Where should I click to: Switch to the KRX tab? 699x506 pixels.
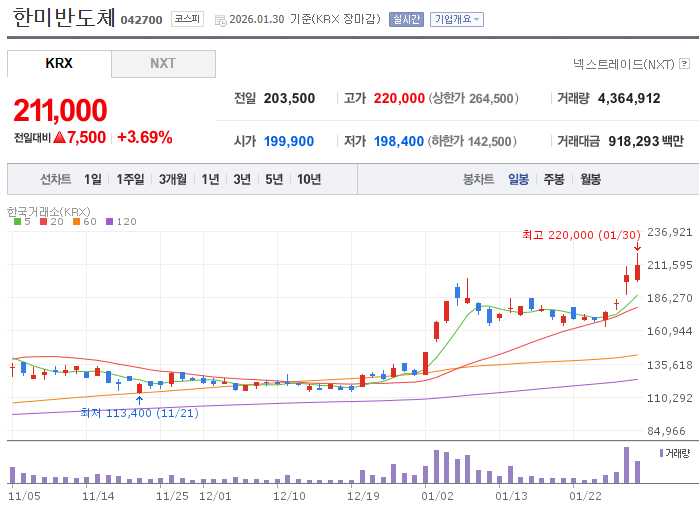(59, 63)
